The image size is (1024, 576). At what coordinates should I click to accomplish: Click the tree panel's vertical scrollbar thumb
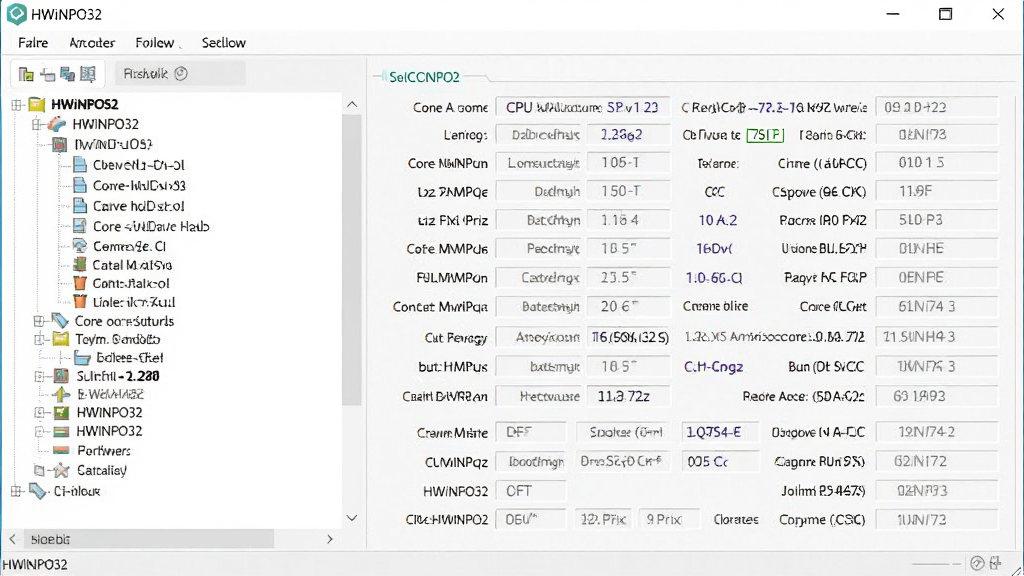point(352,260)
